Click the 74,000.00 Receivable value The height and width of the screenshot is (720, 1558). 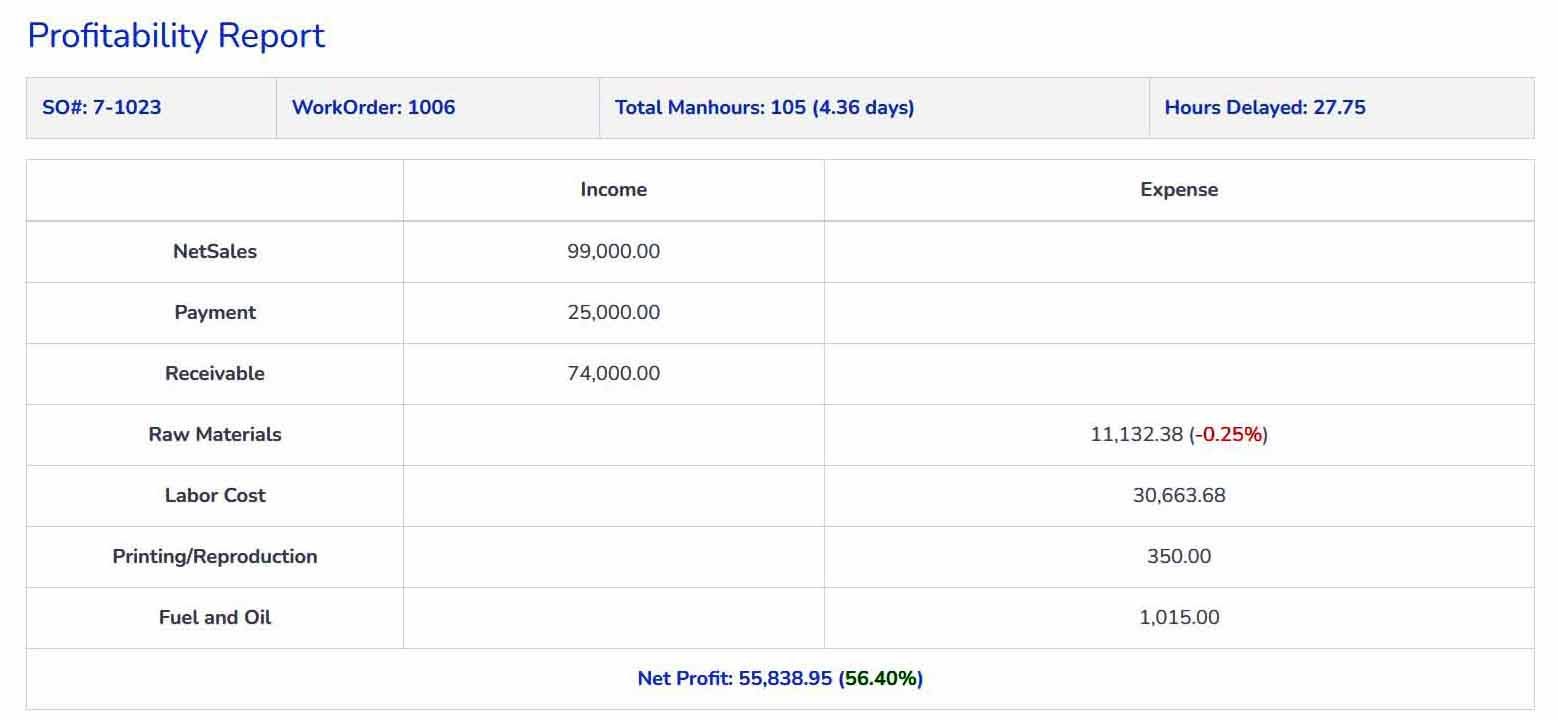(613, 374)
